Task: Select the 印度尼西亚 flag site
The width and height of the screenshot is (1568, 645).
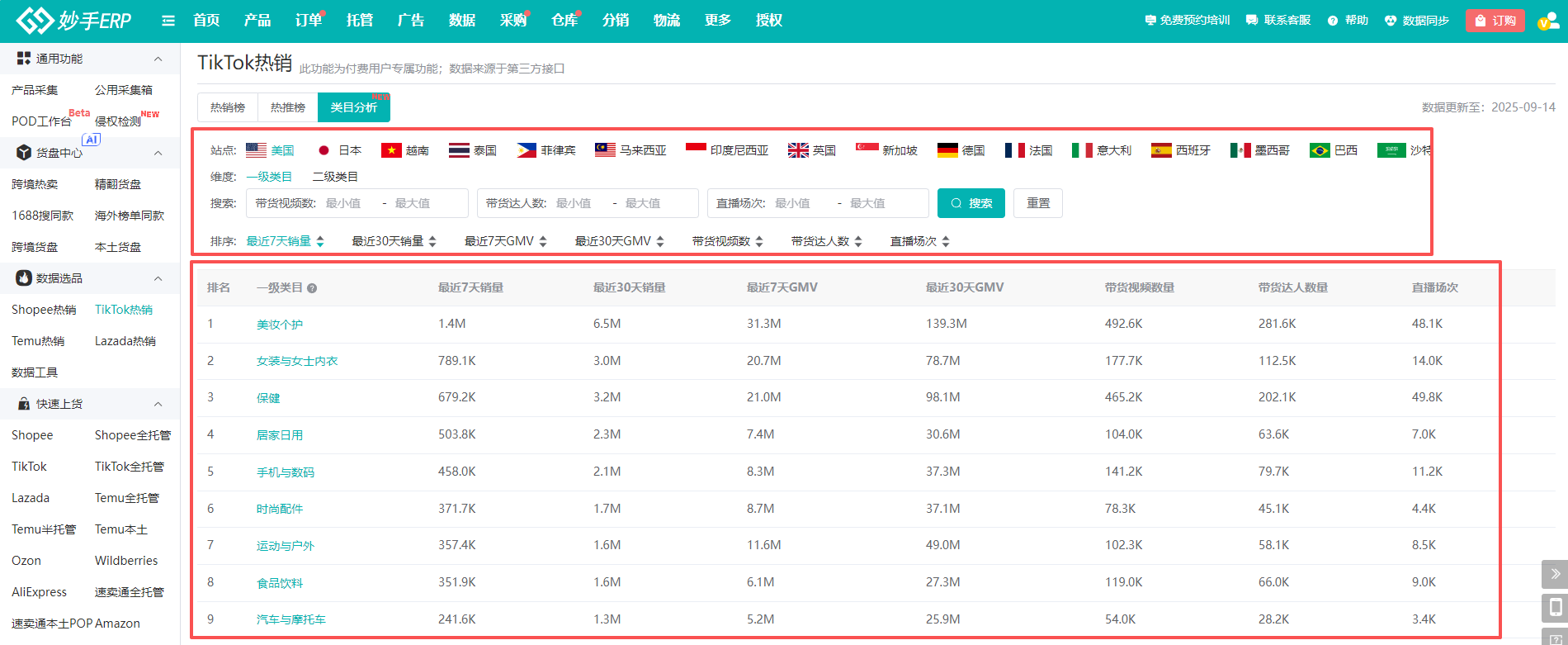Action: pyautogui.click(x=727, y=150)
